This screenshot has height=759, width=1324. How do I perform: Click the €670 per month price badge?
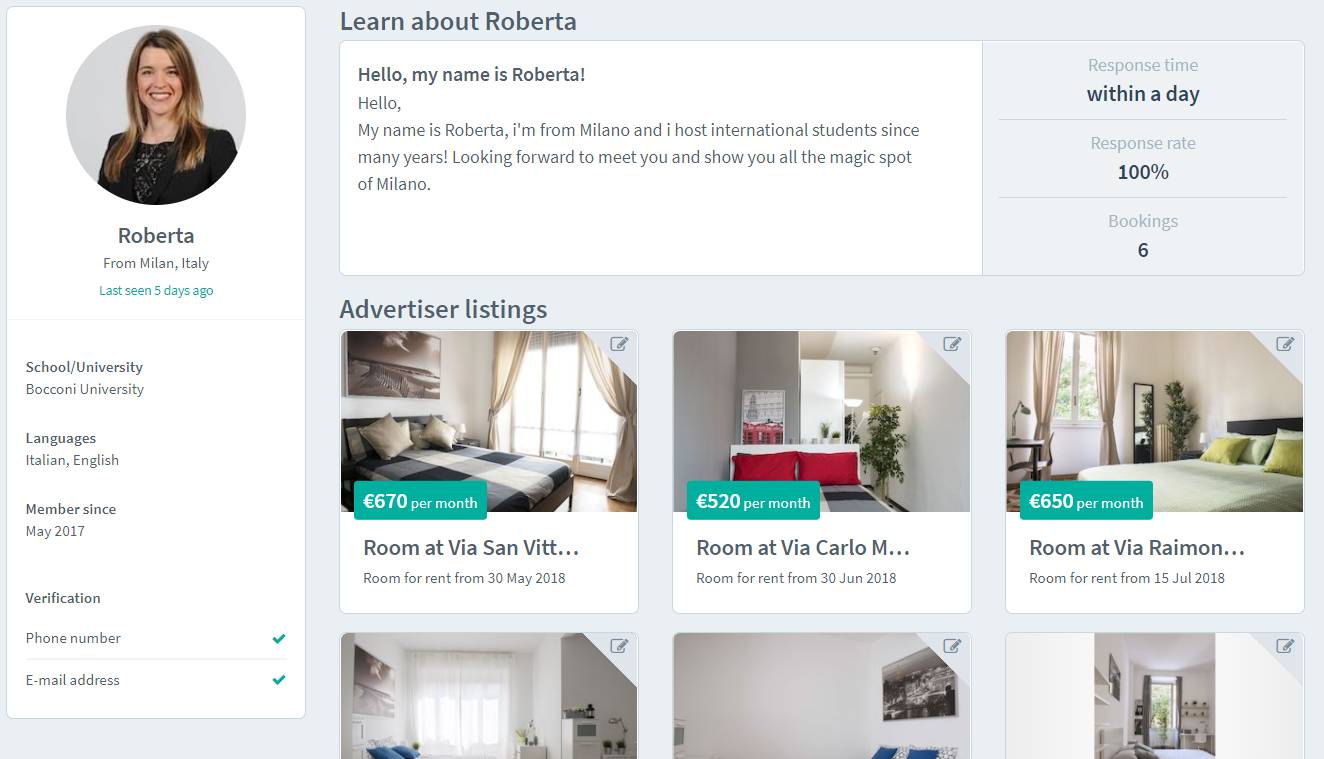point(420,501)
